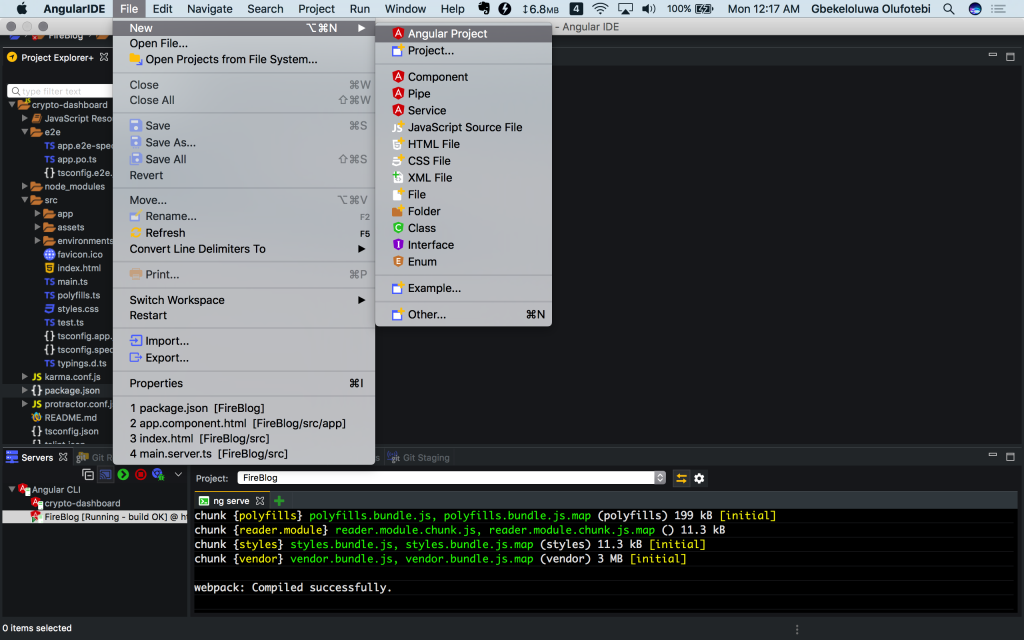
Task: Expand the JavaScript Resources node
Action: 25,118
